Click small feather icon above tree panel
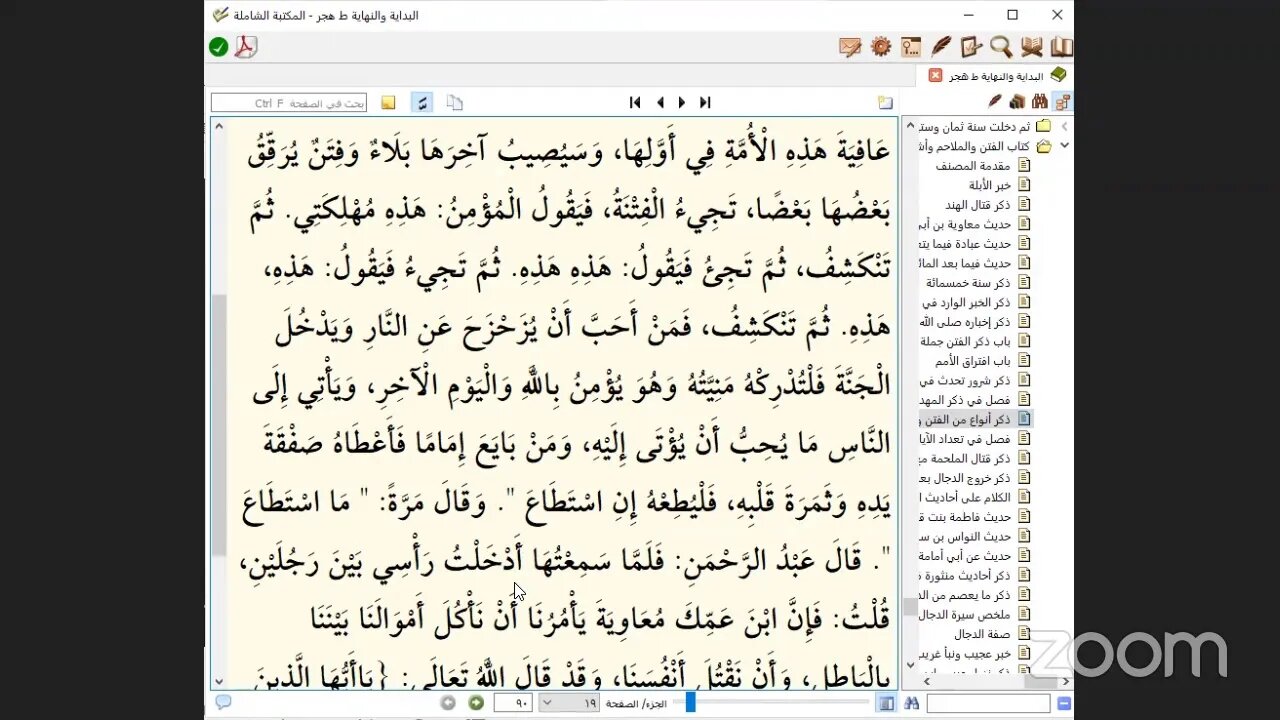The height and width of the screenshot is (720, 1280). click(995, 101)
